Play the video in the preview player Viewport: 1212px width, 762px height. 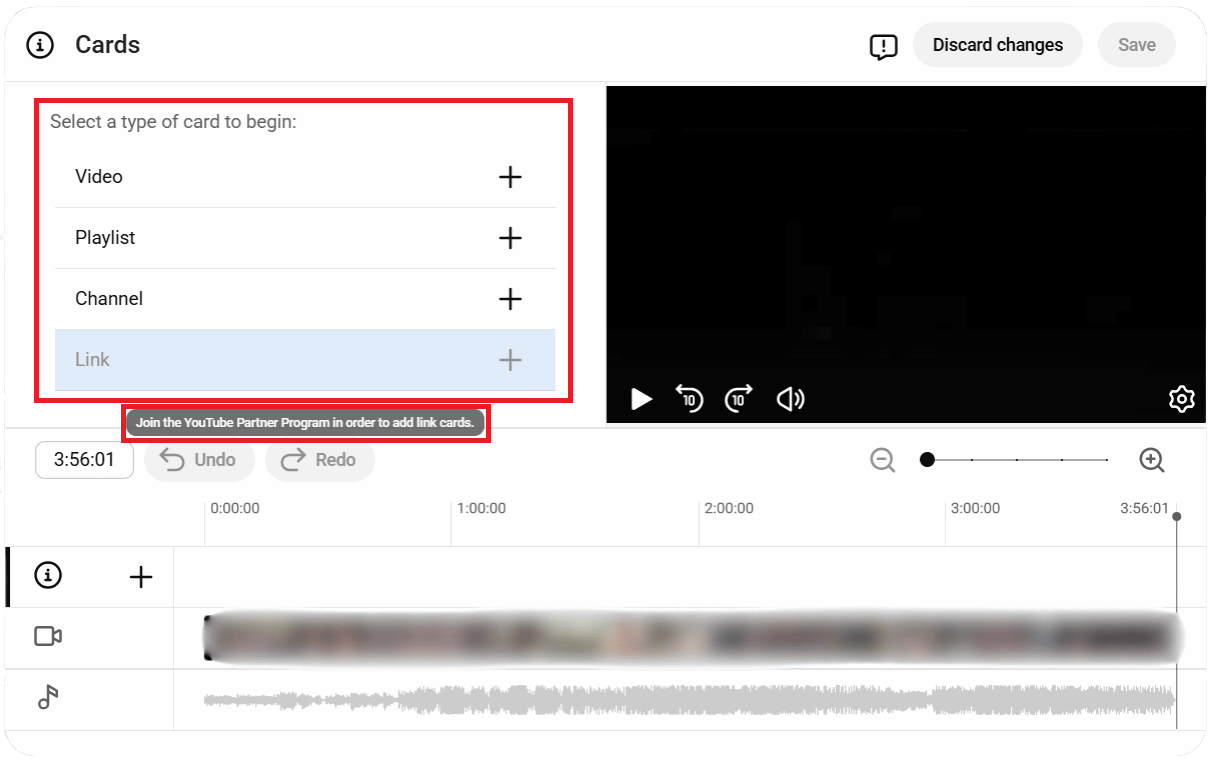(x=641, y=399)
